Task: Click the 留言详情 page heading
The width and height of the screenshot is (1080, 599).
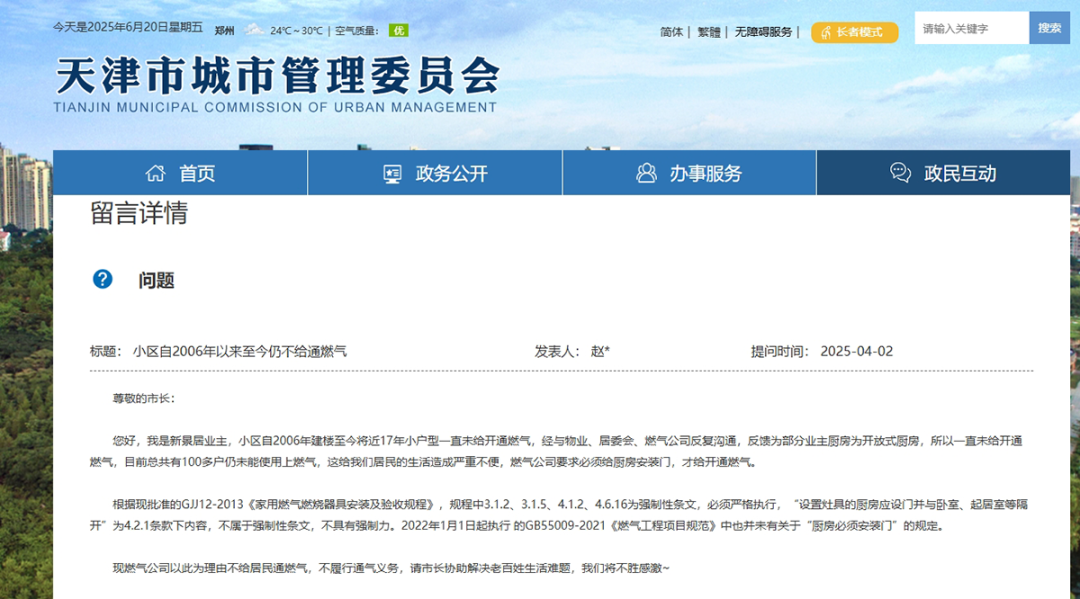Action: pyautogui.click(x=138, y=213)
